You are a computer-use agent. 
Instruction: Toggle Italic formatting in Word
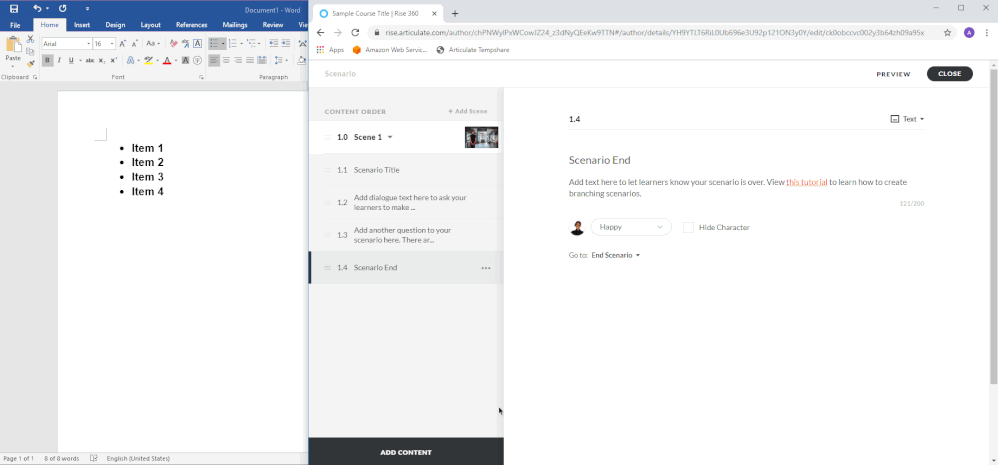[59, 60]
